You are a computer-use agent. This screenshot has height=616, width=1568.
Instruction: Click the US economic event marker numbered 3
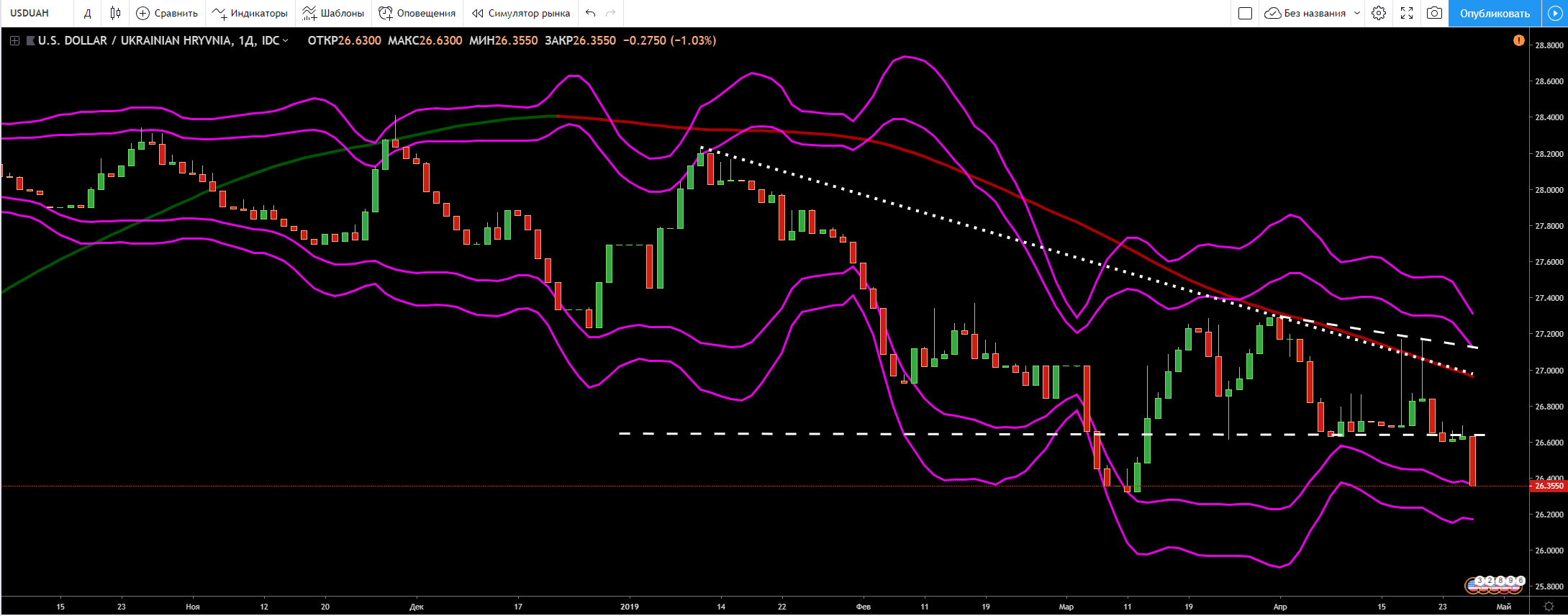pyautogui.click(x=1479, y=581)
